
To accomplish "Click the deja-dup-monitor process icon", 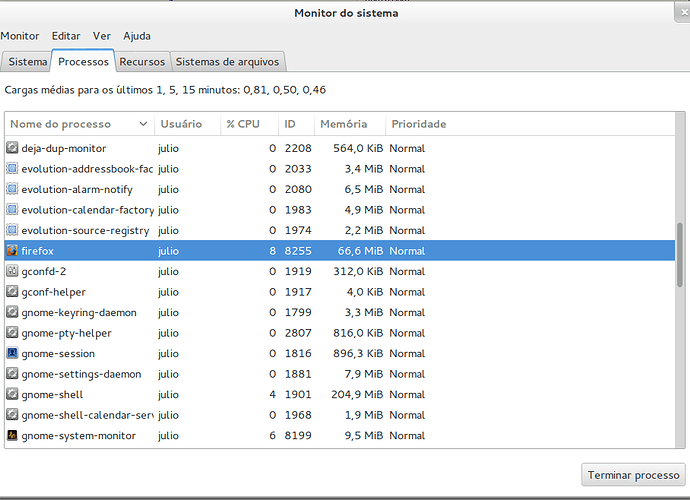I will pyautogui.click(x=12, y=148).
